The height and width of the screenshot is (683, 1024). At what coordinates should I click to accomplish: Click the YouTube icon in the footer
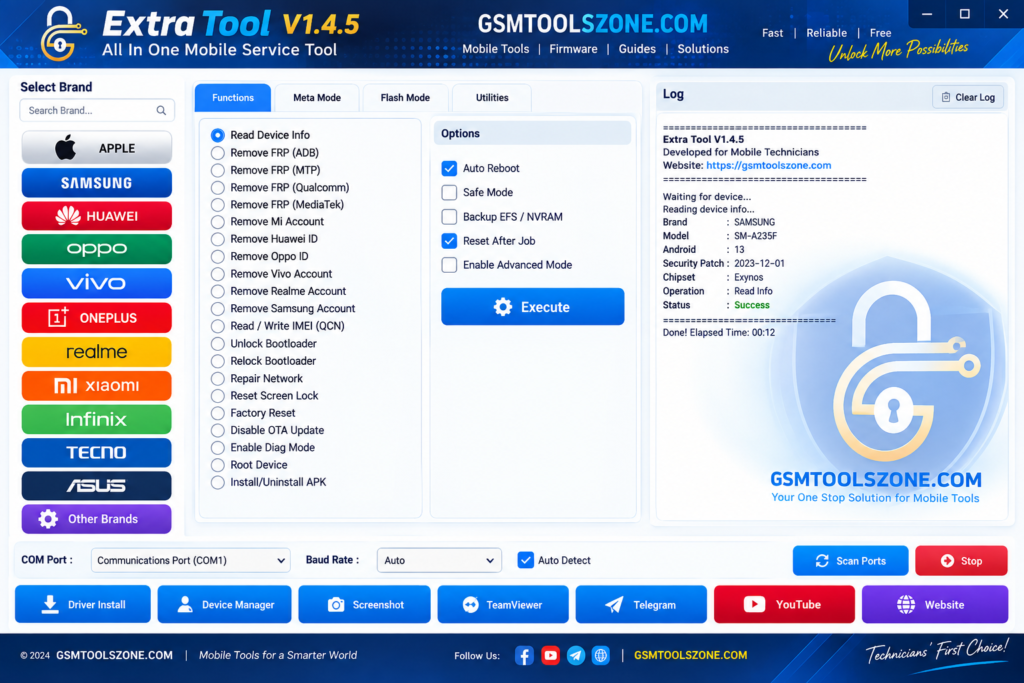[551, 655]
